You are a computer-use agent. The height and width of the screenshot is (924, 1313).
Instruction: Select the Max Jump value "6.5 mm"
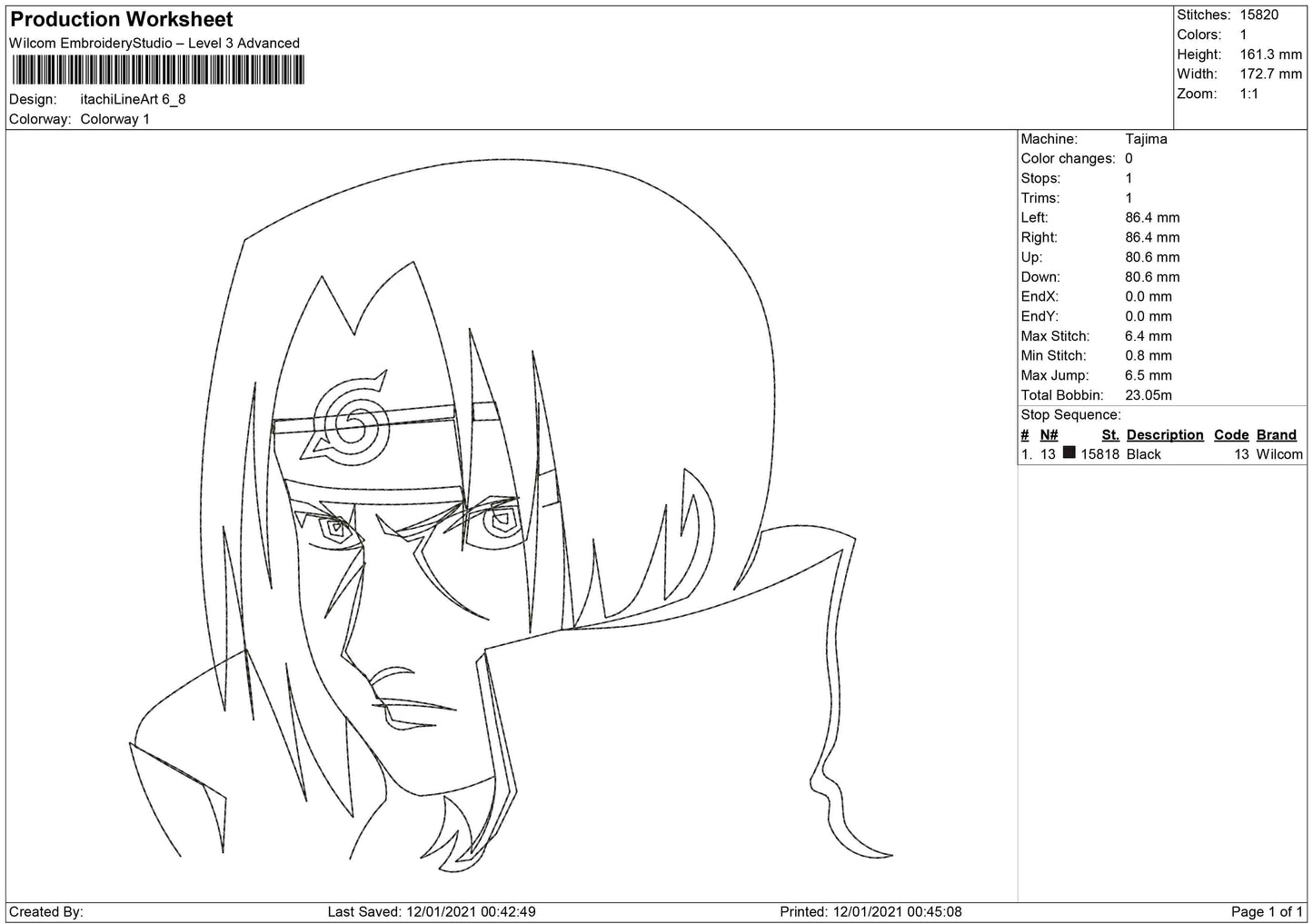(1149, 375)
